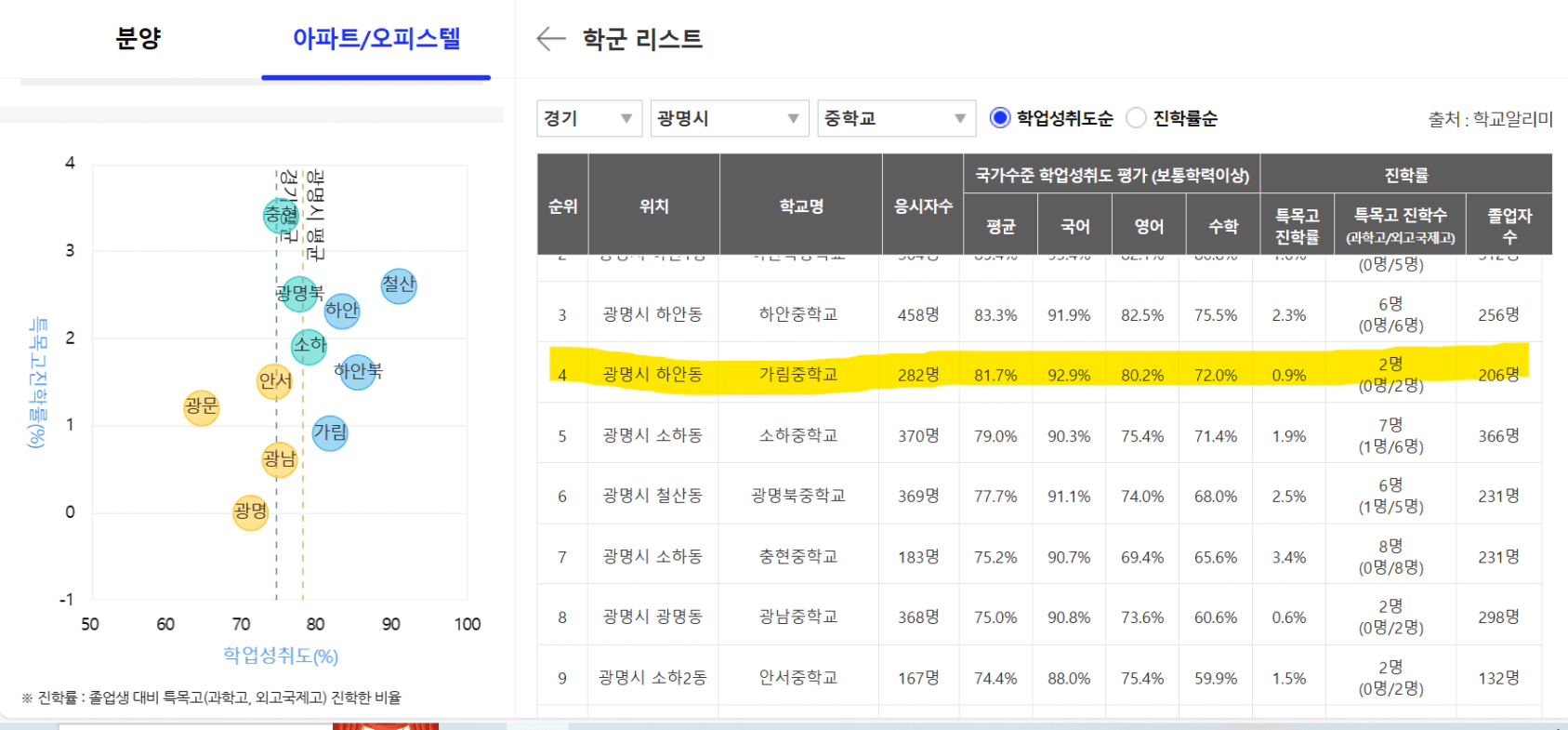Click the 458명 test-taker count

pyautogui.click(x=918, y=315)
